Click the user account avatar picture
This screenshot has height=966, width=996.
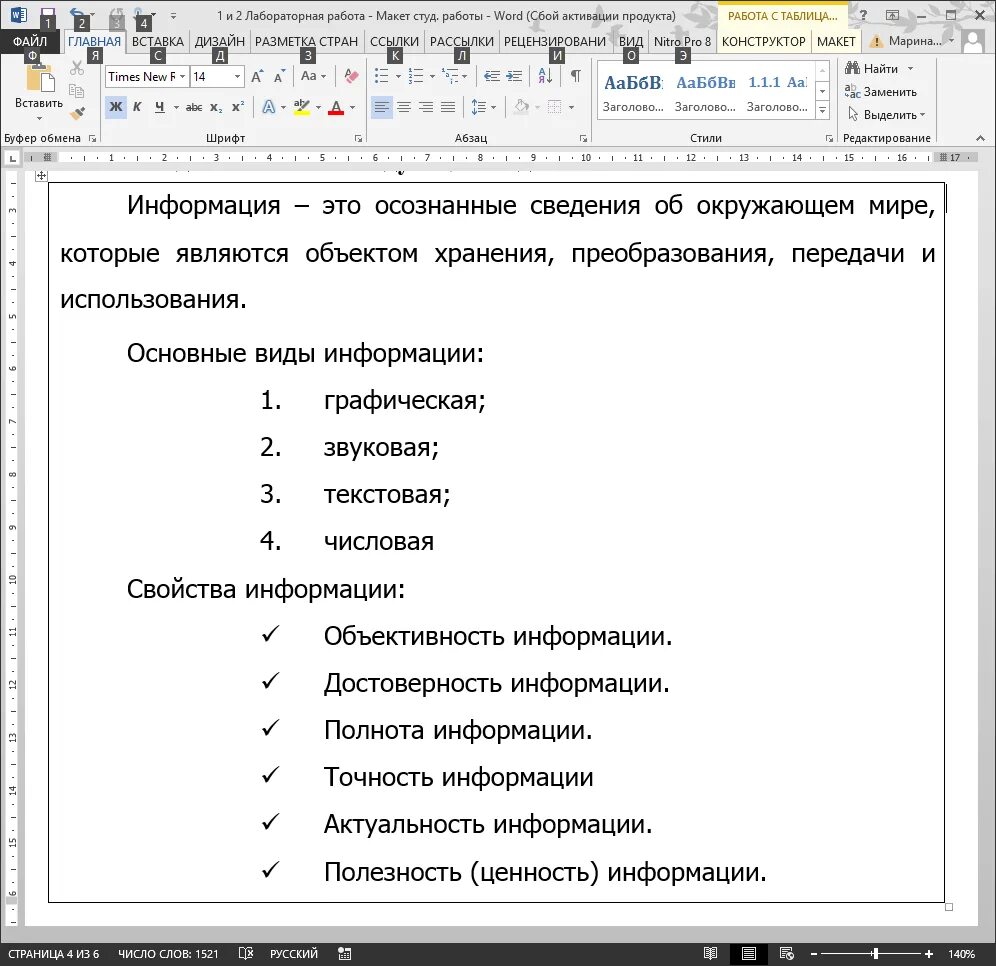click(972, 42)
